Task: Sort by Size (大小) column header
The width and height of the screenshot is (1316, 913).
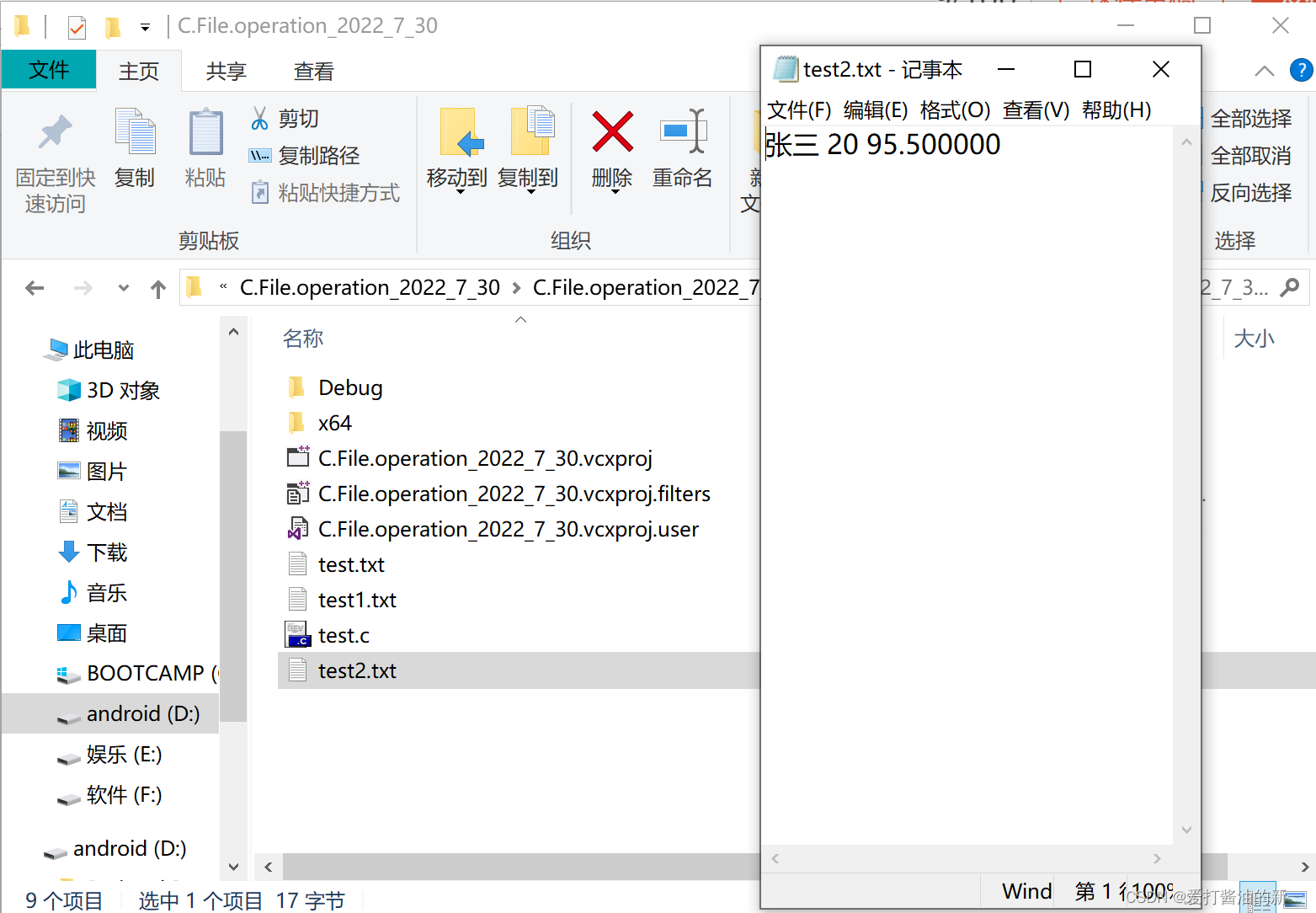Action: coord(1254,339)
